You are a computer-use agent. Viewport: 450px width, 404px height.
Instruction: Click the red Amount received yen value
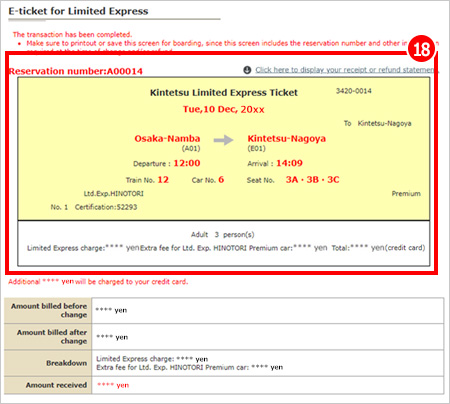pos(113,385)
